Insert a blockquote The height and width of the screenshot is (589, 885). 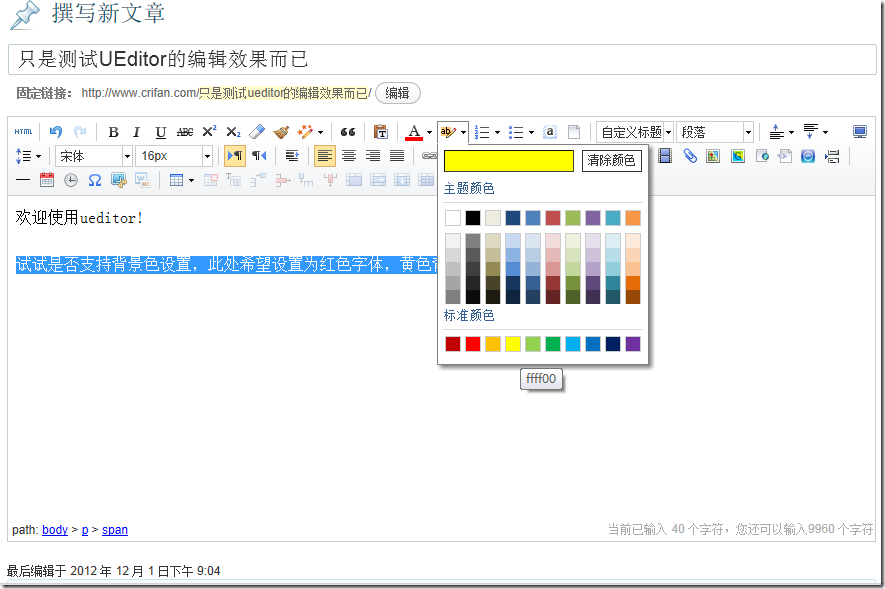[x=348, y=132]
